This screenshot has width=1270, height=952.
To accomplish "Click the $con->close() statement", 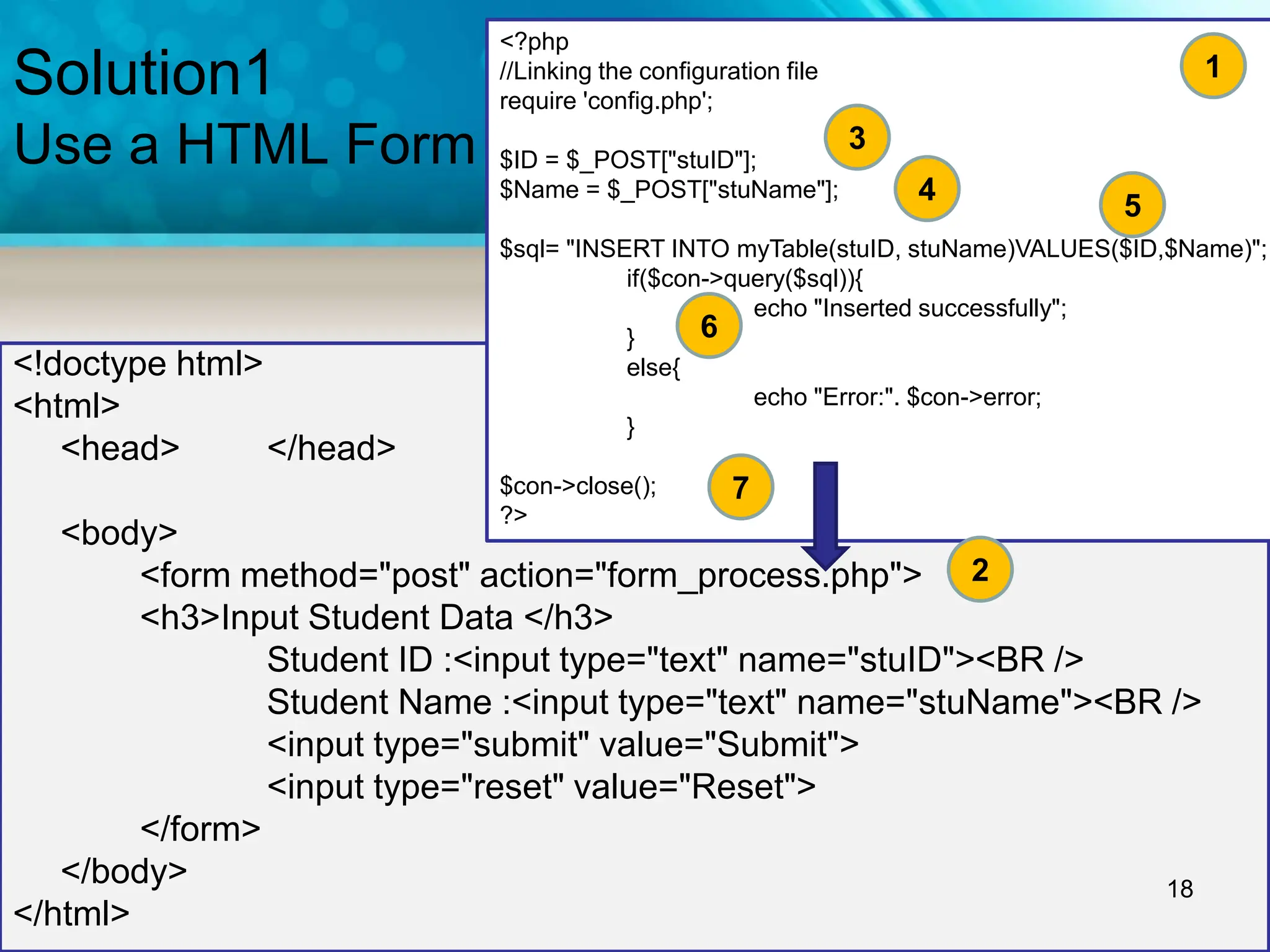I will [577, 486].
